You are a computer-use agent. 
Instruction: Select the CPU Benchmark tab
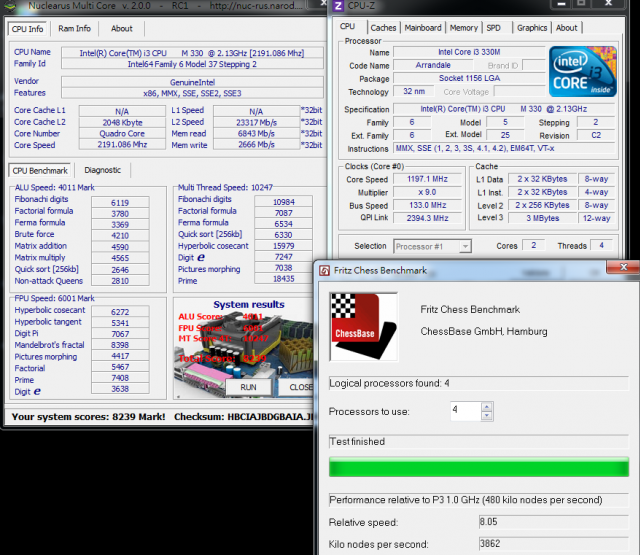[x=40, y=171]
